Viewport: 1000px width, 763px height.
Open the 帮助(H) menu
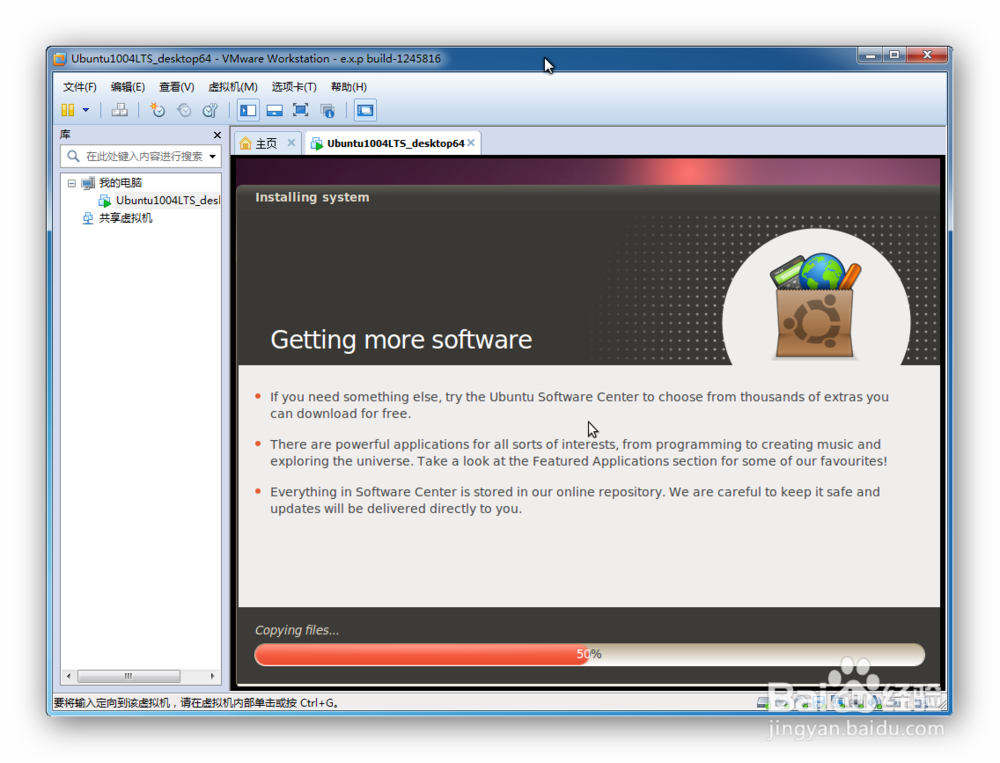click(x=349, y=87)
